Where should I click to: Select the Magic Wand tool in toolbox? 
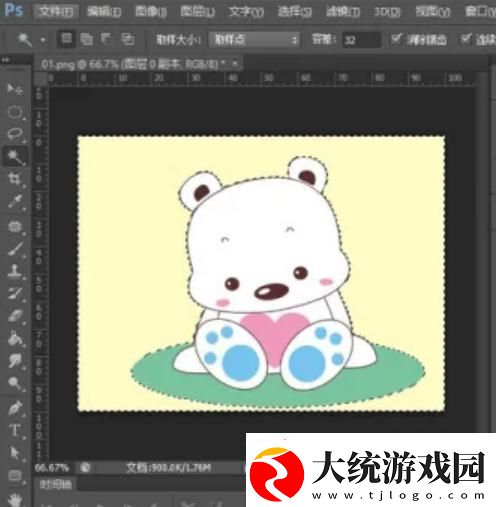click(15, 156)
